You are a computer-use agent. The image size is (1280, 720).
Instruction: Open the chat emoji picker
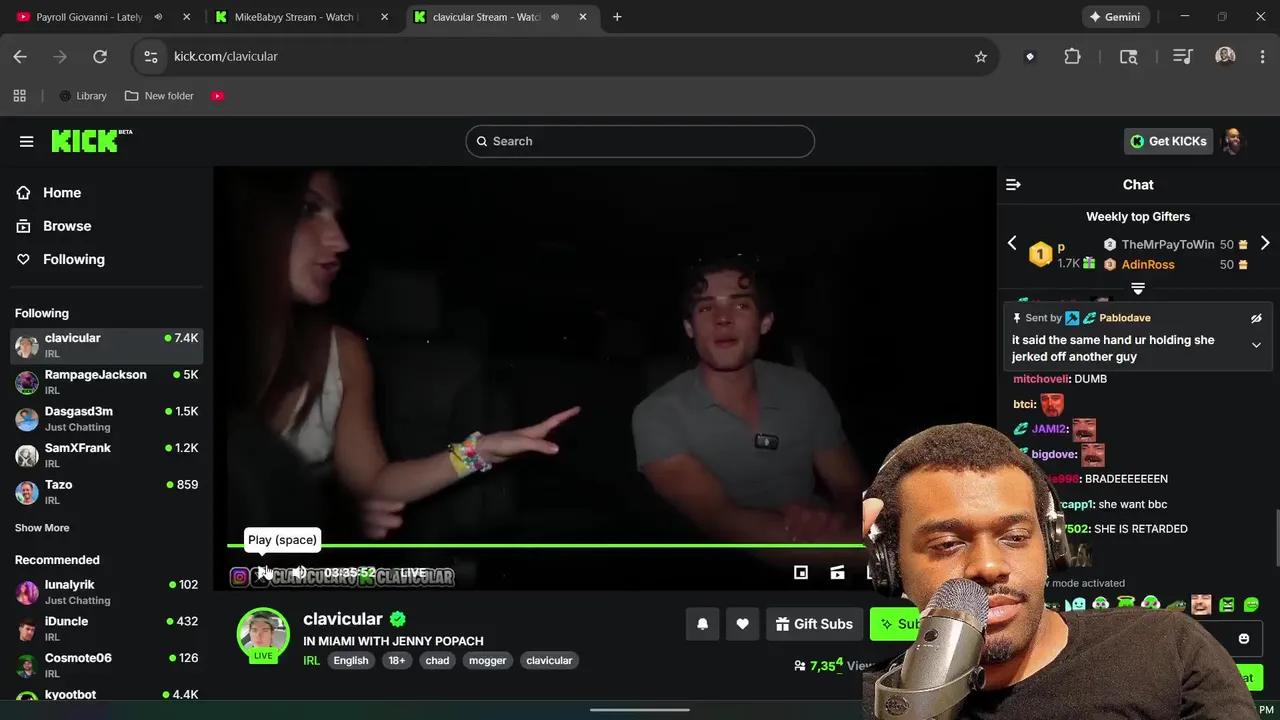pyautogui.click(x=1244, y=639)
